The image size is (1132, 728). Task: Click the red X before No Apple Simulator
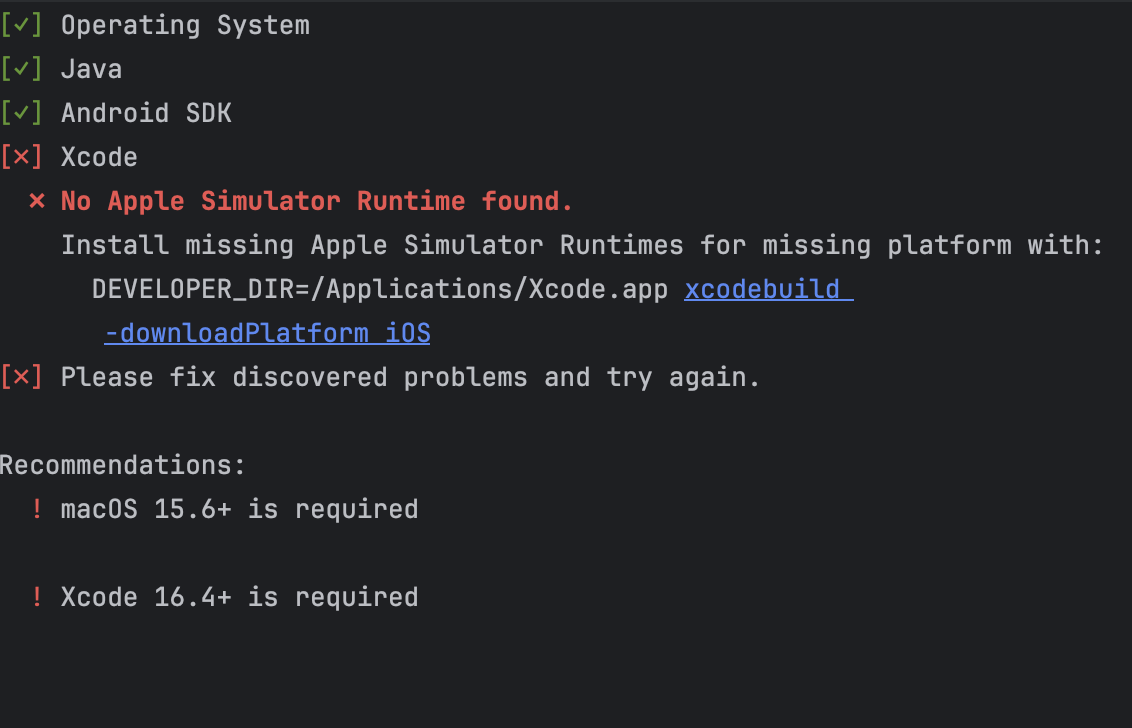[37, 202]
